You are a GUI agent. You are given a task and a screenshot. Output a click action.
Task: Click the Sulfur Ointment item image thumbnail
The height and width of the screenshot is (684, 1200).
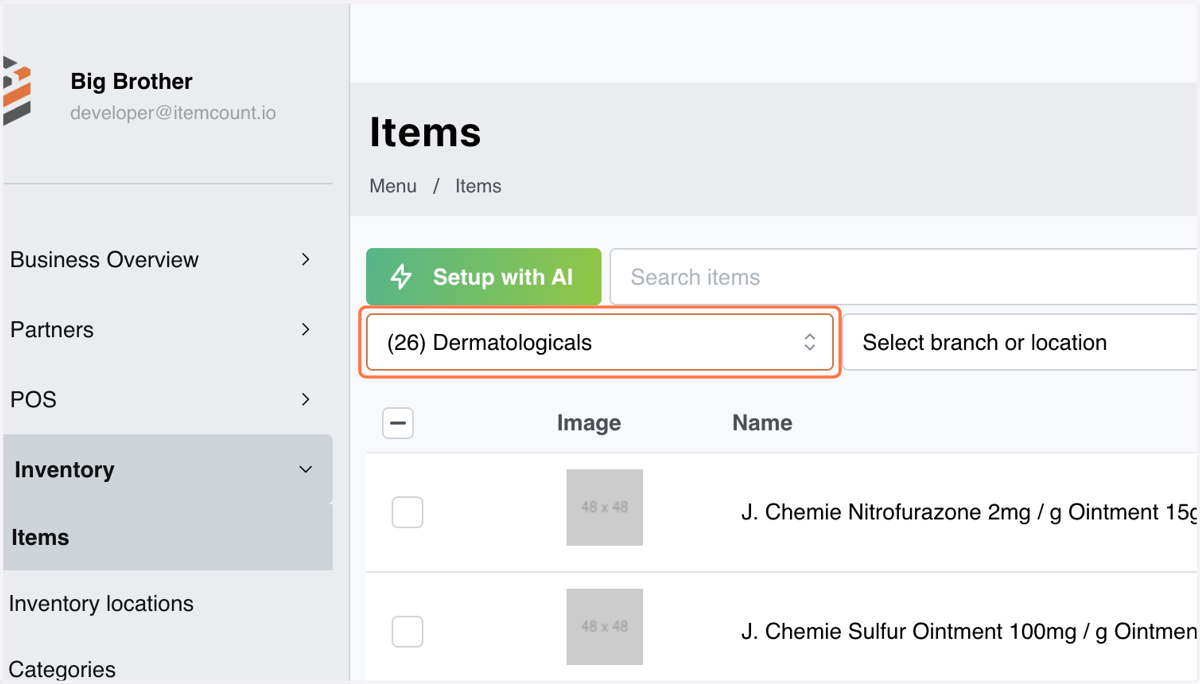[x=605, y=627]
